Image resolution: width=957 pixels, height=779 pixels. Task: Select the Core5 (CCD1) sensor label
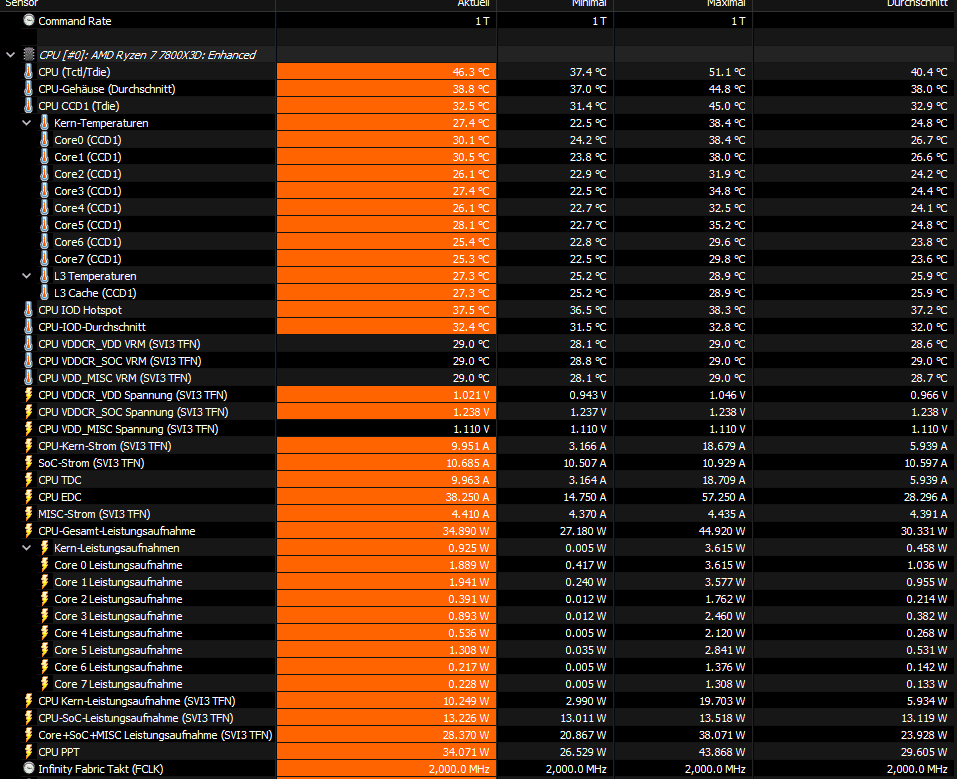tap(87, 225)
